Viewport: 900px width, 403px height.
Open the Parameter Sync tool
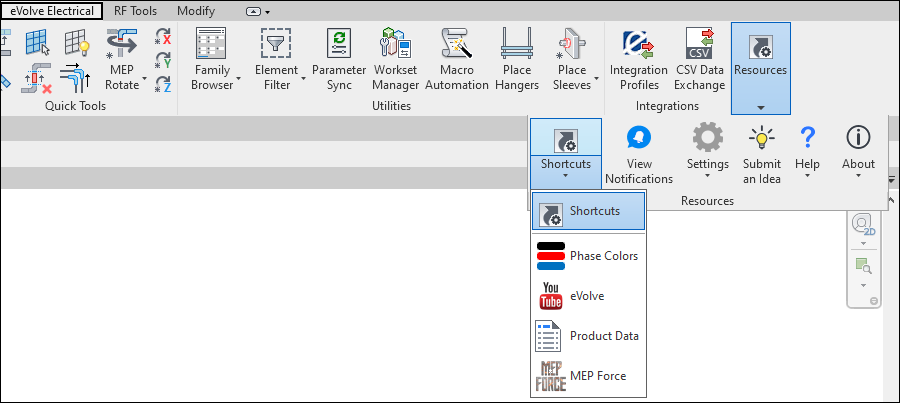point(339,60)
